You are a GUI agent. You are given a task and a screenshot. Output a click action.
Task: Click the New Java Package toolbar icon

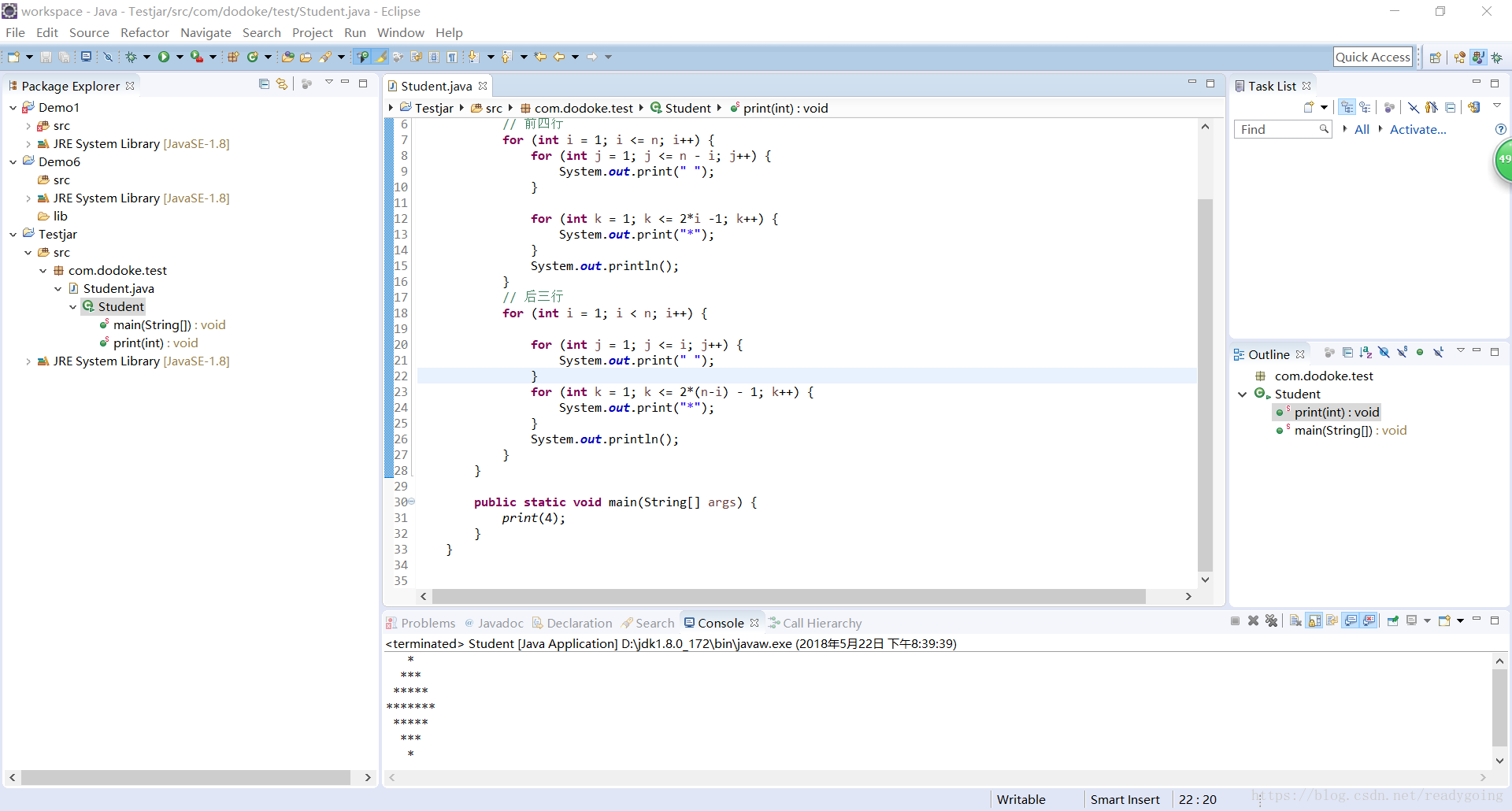click(233, 57)
